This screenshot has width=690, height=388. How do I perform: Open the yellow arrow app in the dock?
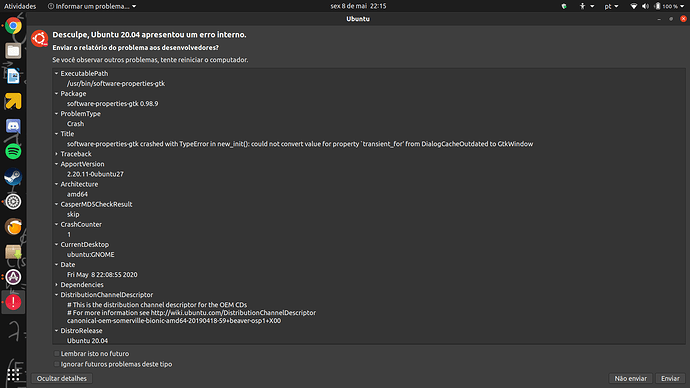pyautogui.click(x=13, y=101)
